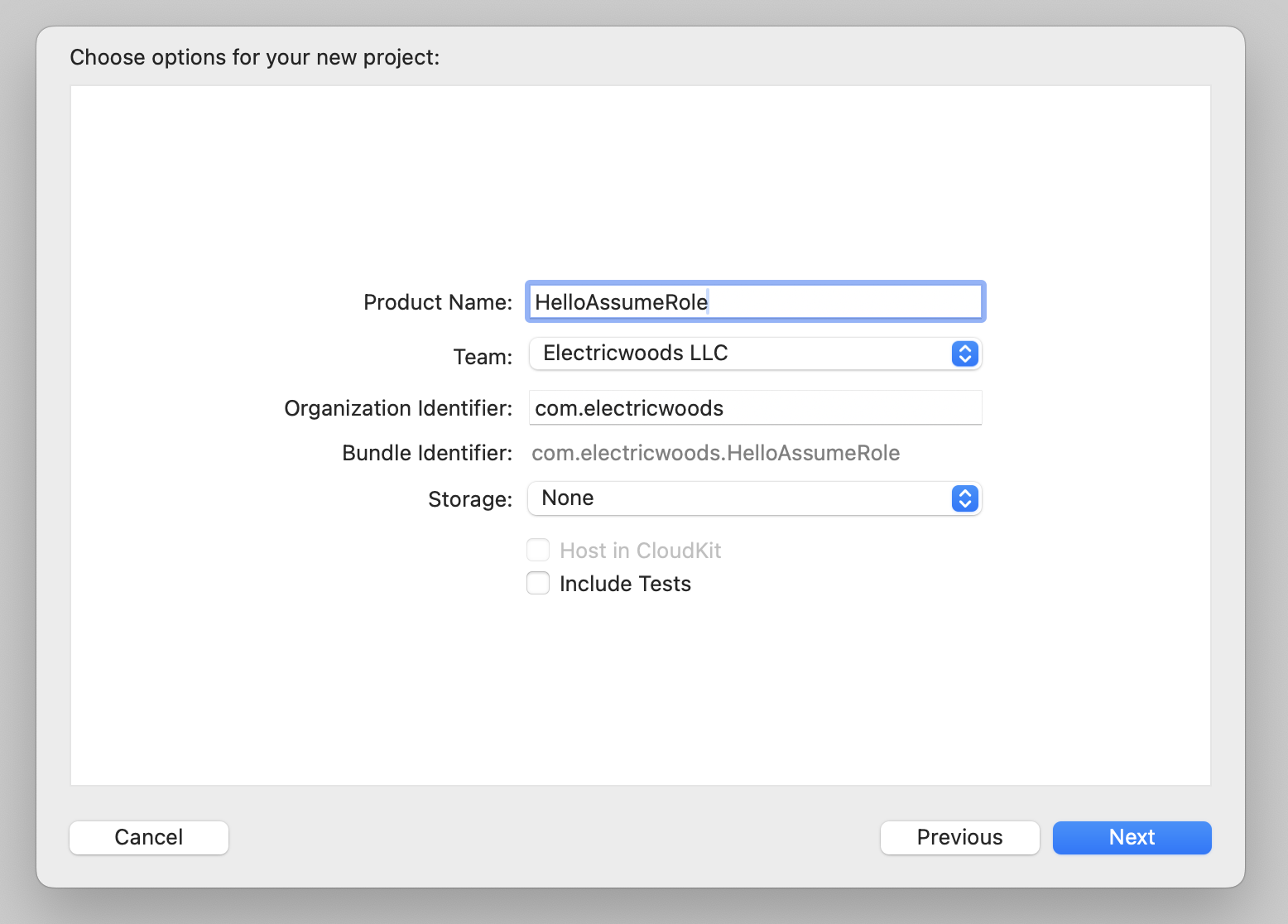1288x924 pixels.
Task: Open the Team popup showing Electricwoods LLC
Action: coord(741,354)
